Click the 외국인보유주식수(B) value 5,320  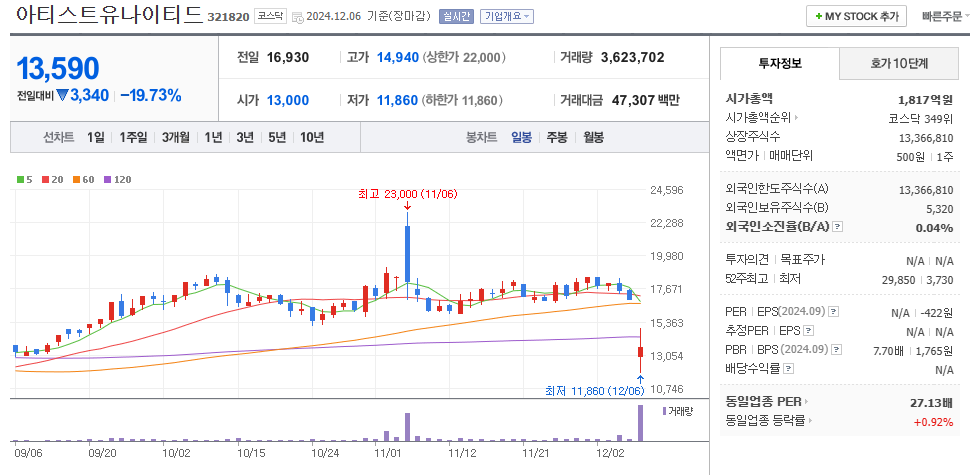pos(940,209)
